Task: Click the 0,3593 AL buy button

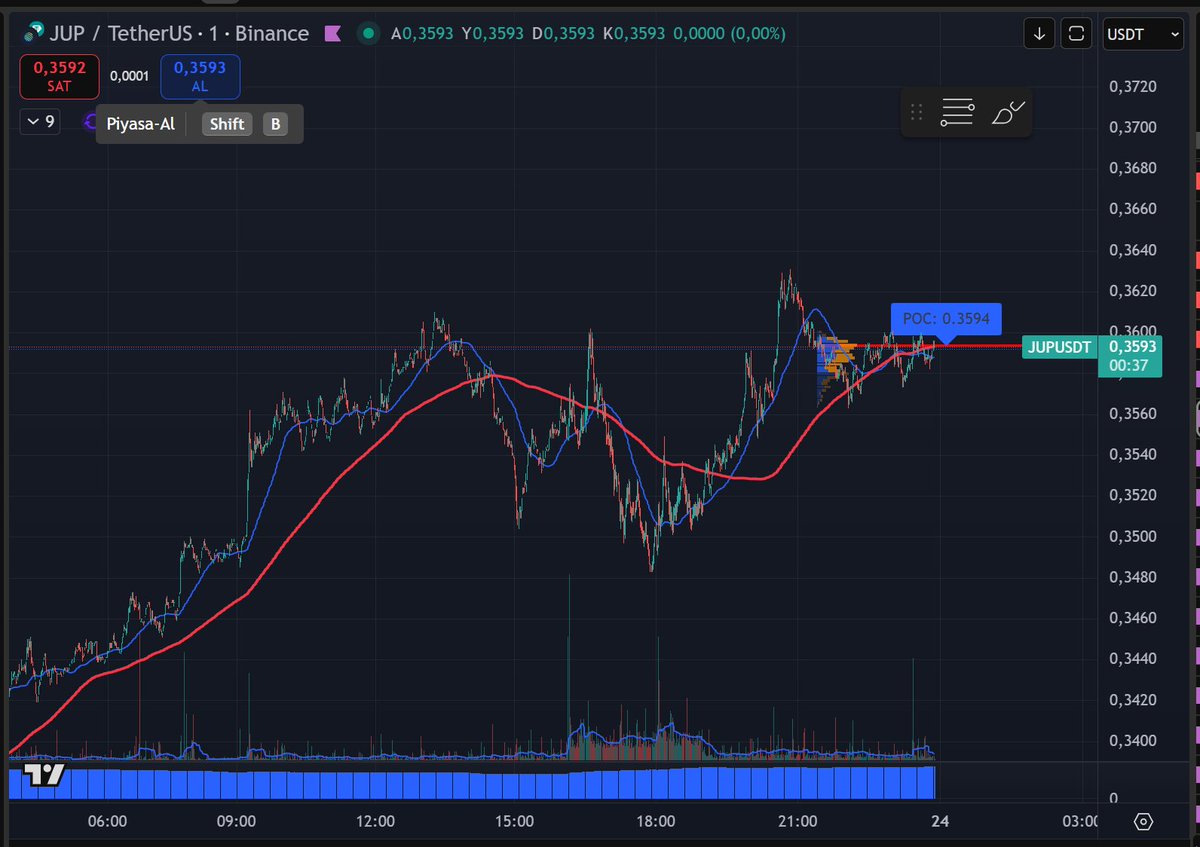Action: 200,77
